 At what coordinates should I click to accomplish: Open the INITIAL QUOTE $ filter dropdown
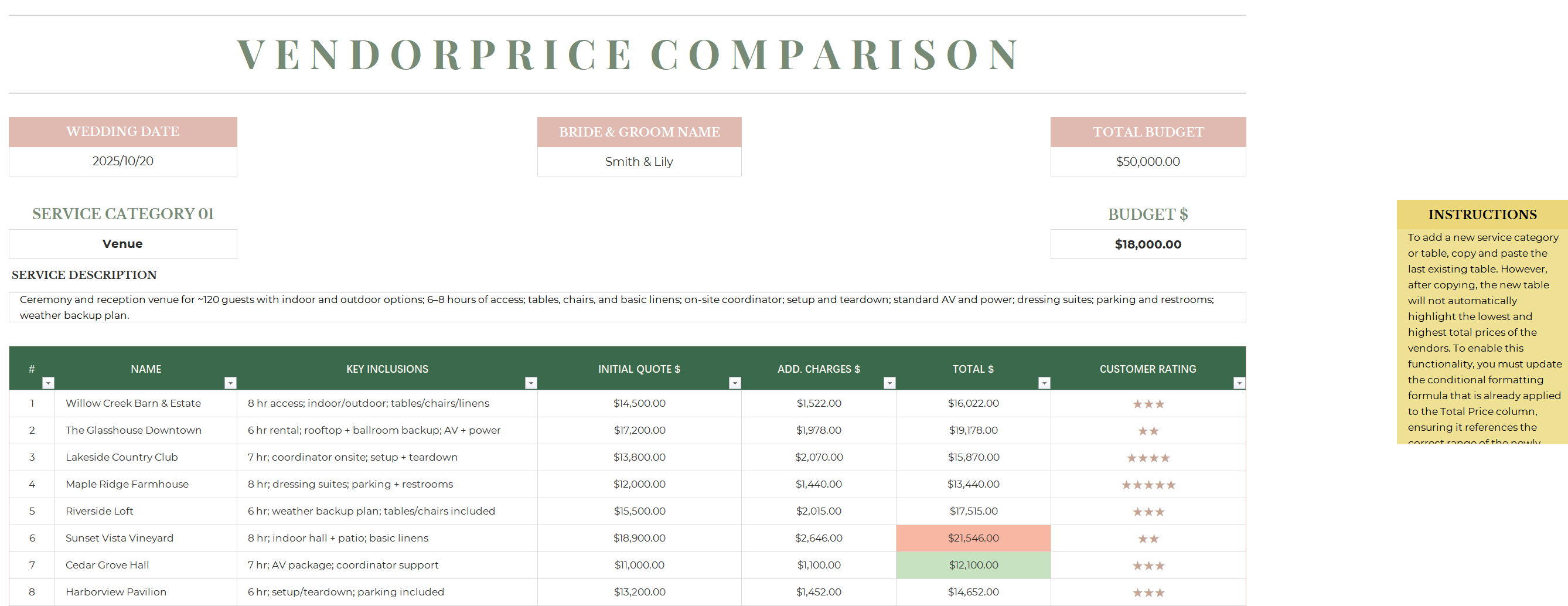click(735, 383)
